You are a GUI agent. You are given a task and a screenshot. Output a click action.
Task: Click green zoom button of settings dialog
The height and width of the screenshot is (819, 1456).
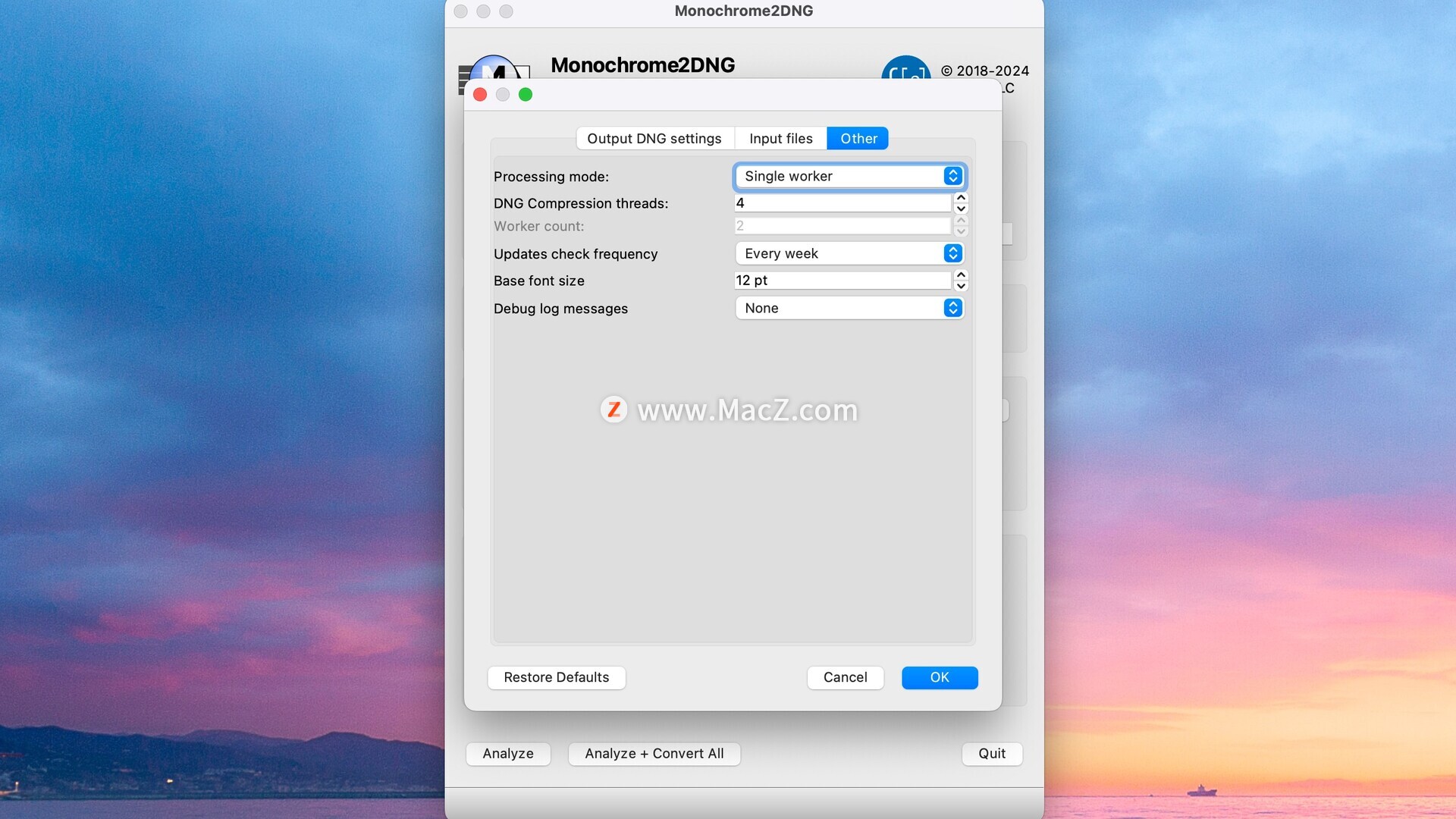pos(526,94)
